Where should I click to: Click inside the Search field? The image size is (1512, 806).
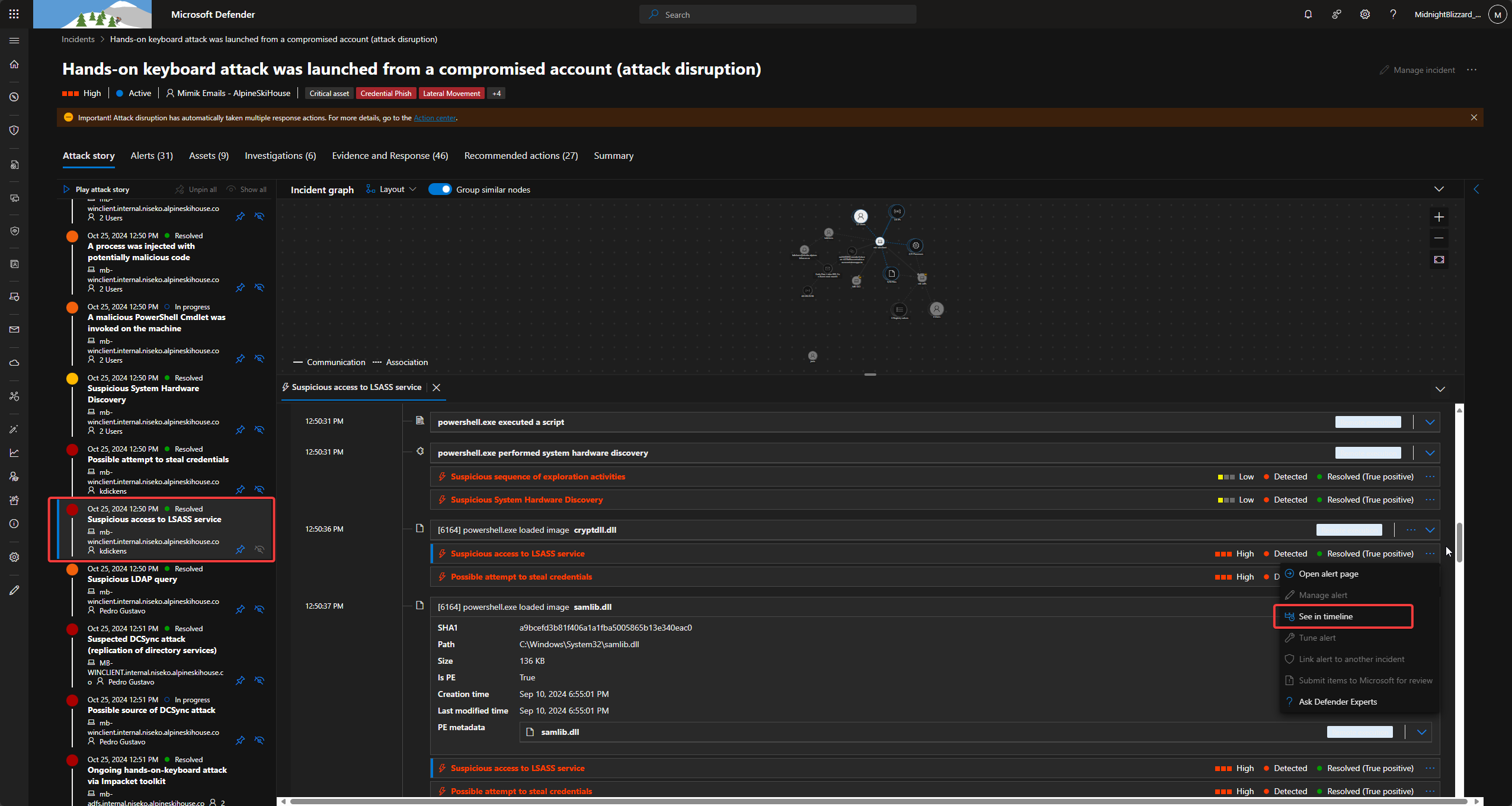coord(776,14)
